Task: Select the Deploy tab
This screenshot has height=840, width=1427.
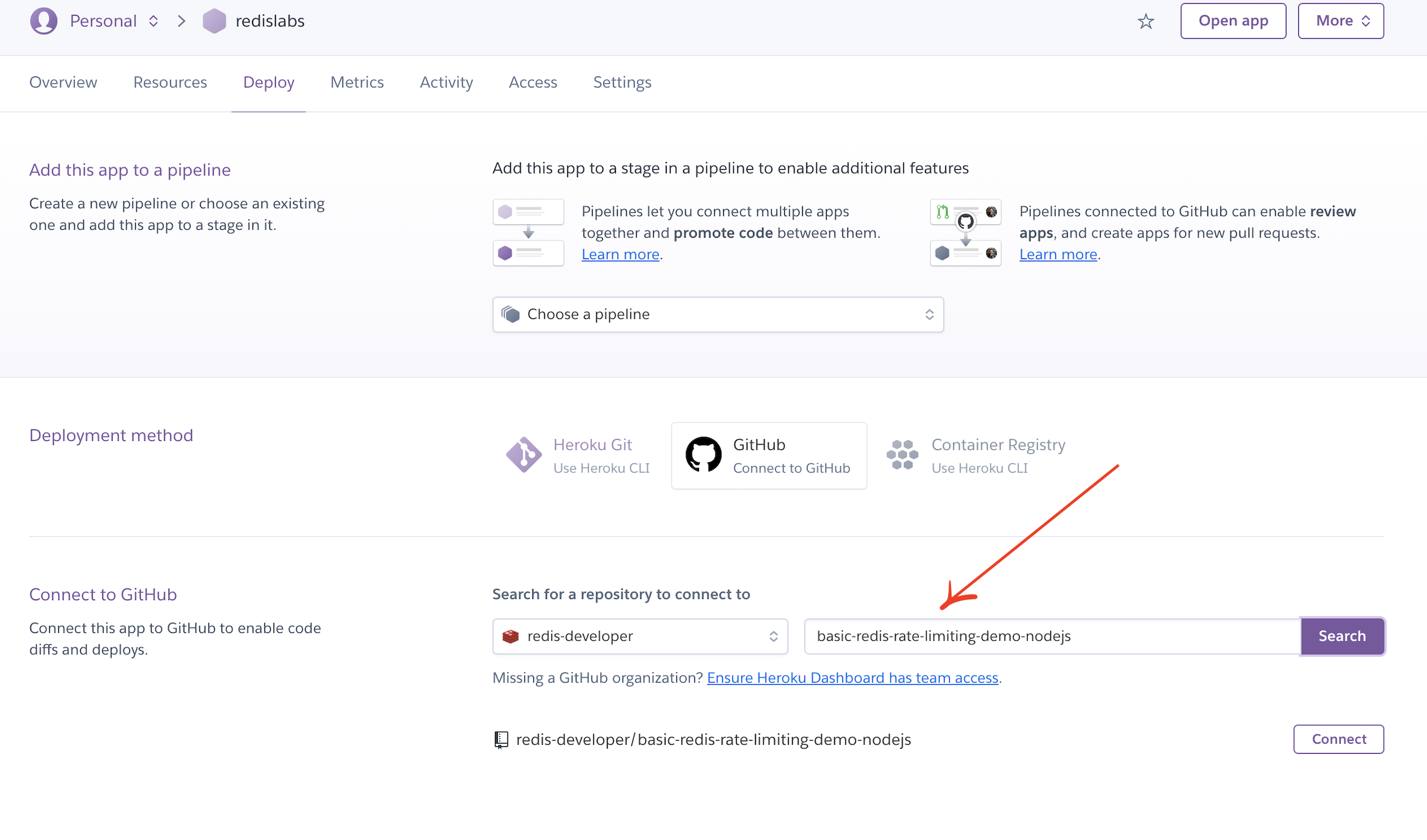Action: point(269,82)
